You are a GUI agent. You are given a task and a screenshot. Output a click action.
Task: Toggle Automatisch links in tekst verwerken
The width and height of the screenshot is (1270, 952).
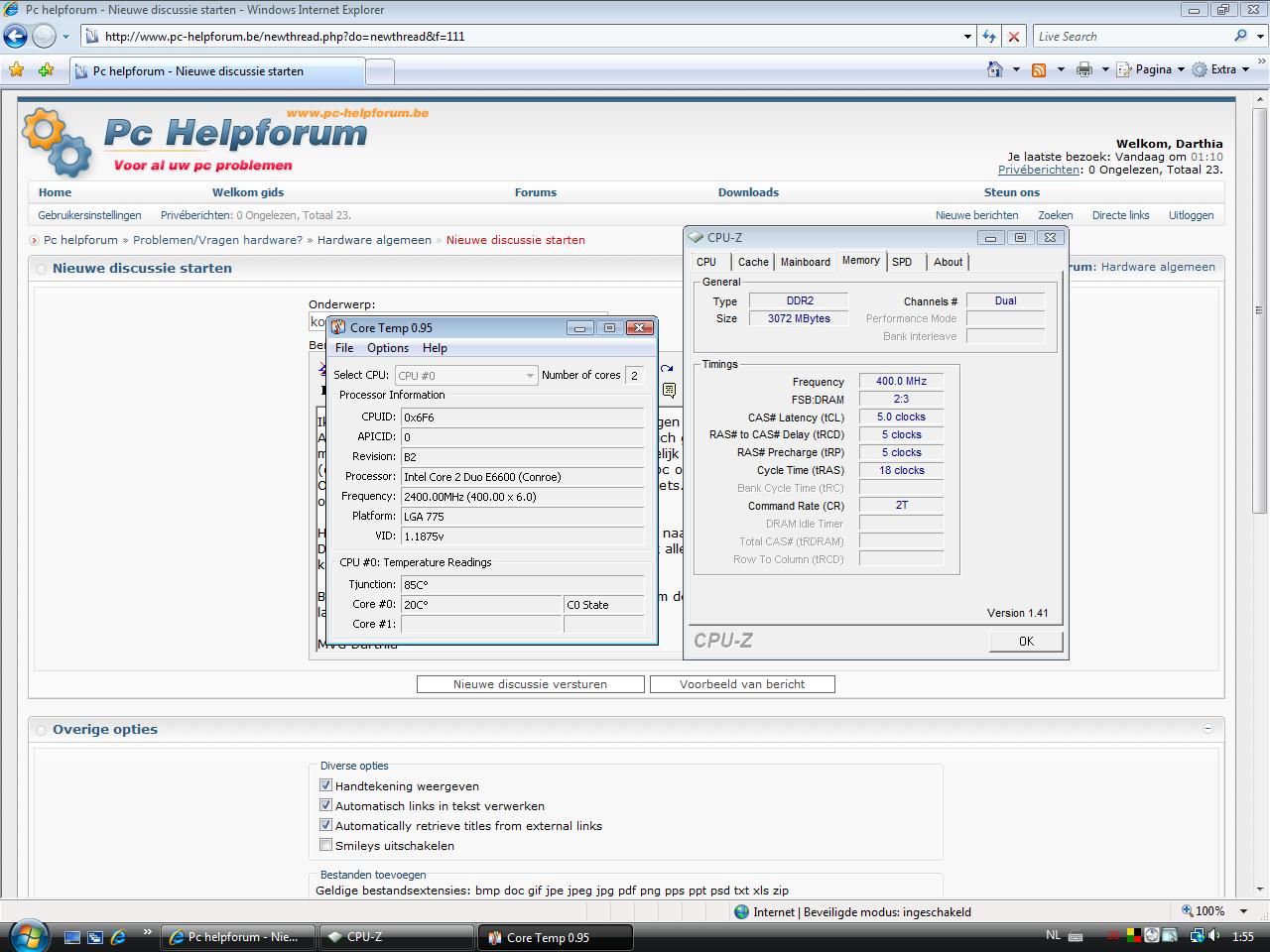pyautogui.click(x=325, y=805)
